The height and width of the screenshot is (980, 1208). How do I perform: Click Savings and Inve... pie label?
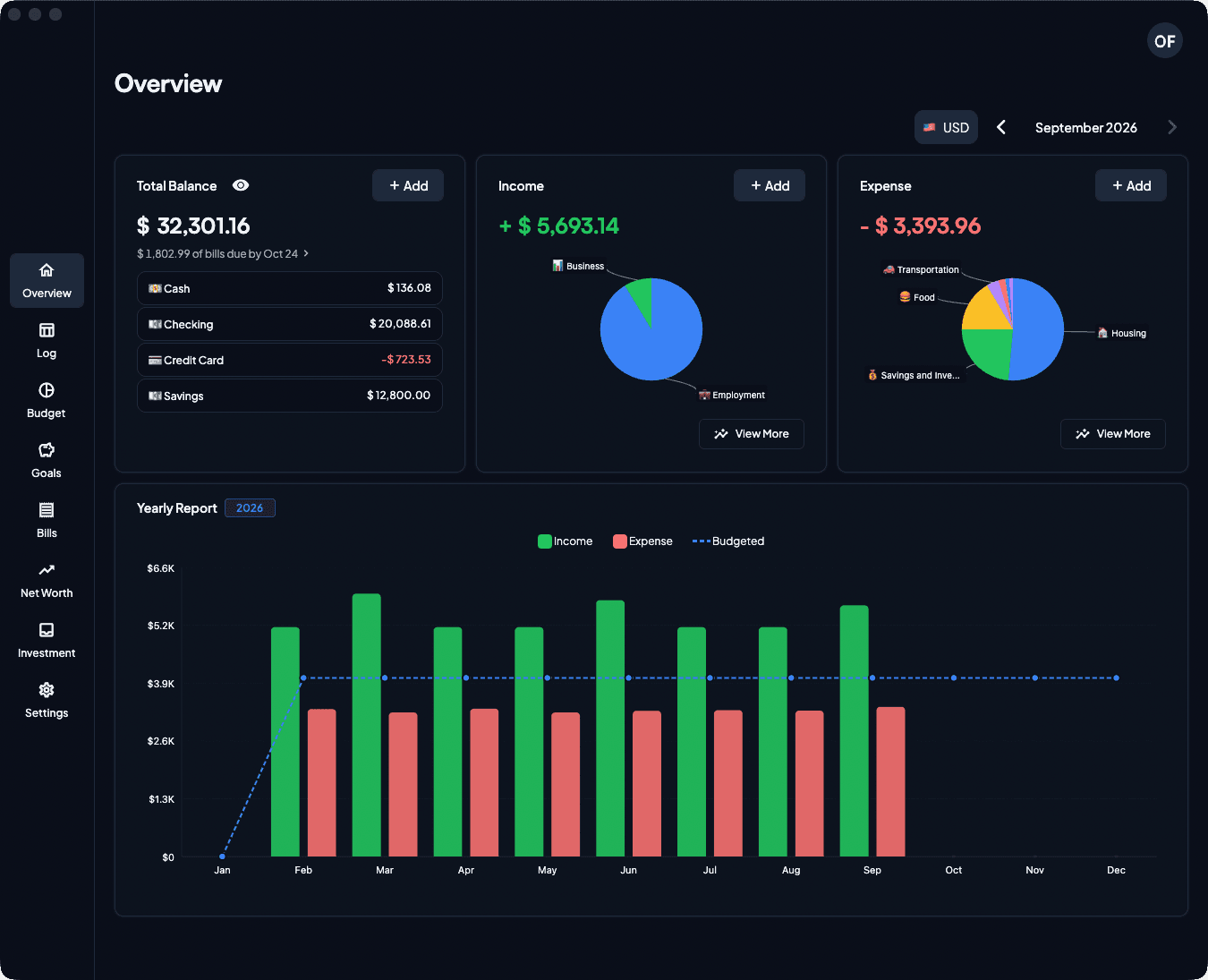pos(914,375)
